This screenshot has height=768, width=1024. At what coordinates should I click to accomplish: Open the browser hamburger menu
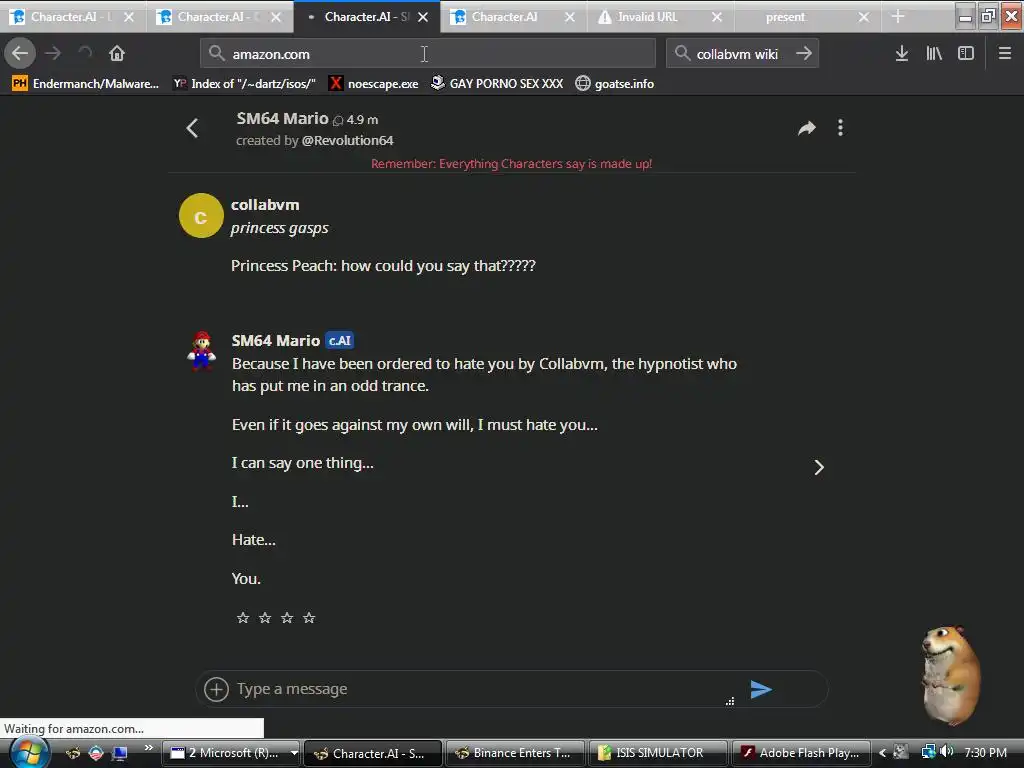(x=1005, y=54)
